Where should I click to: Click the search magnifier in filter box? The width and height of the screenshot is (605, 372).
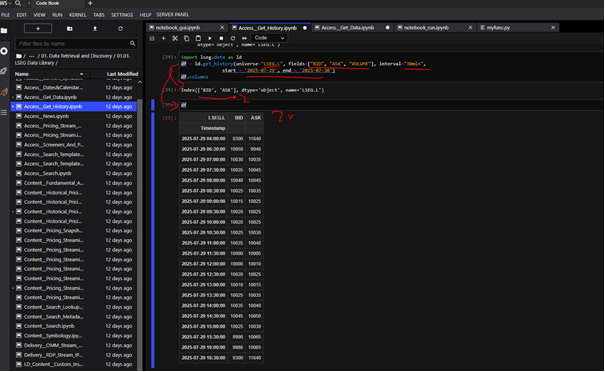[132, 43]
